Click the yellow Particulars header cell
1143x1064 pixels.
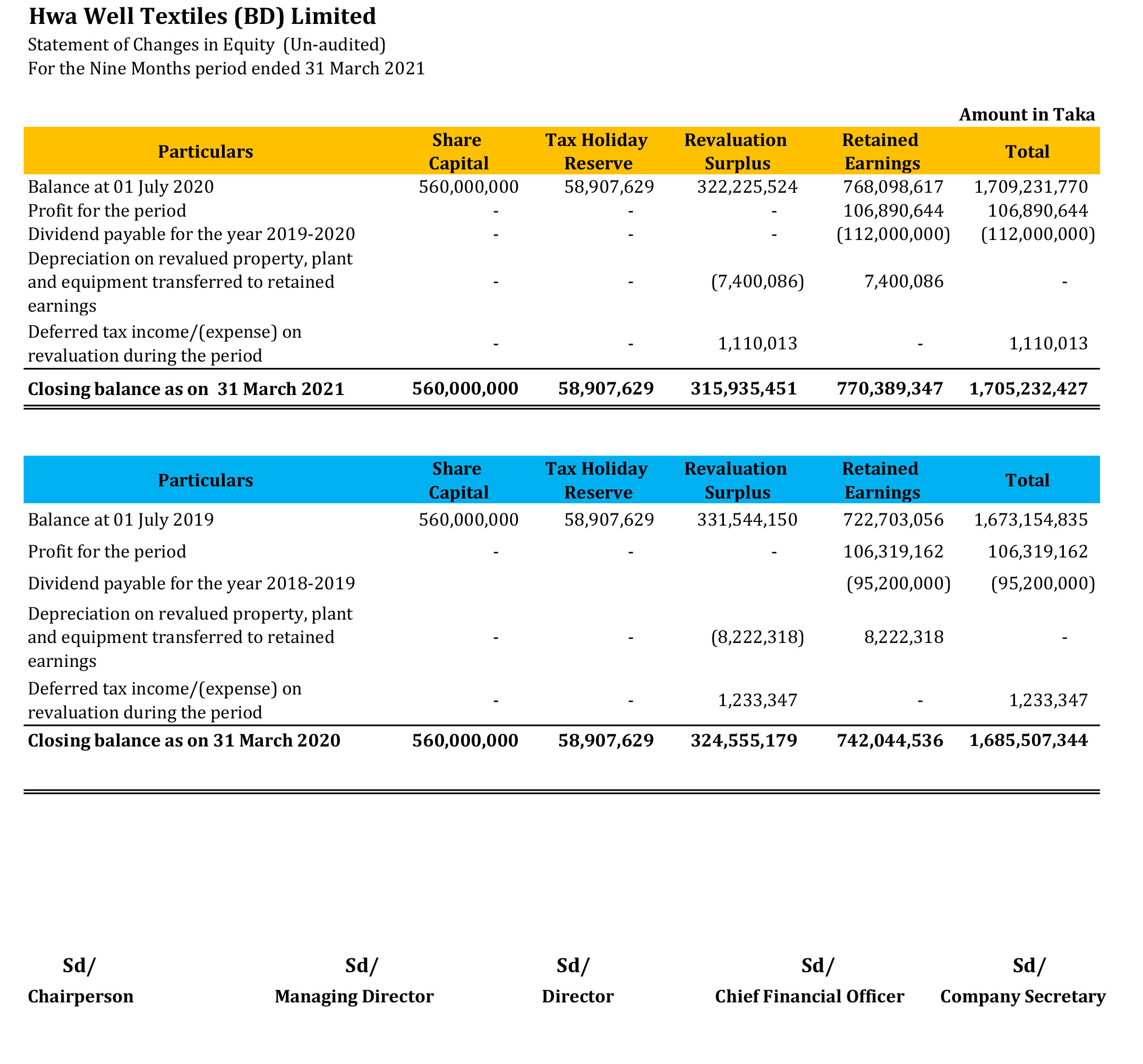[x=205, y=152]
